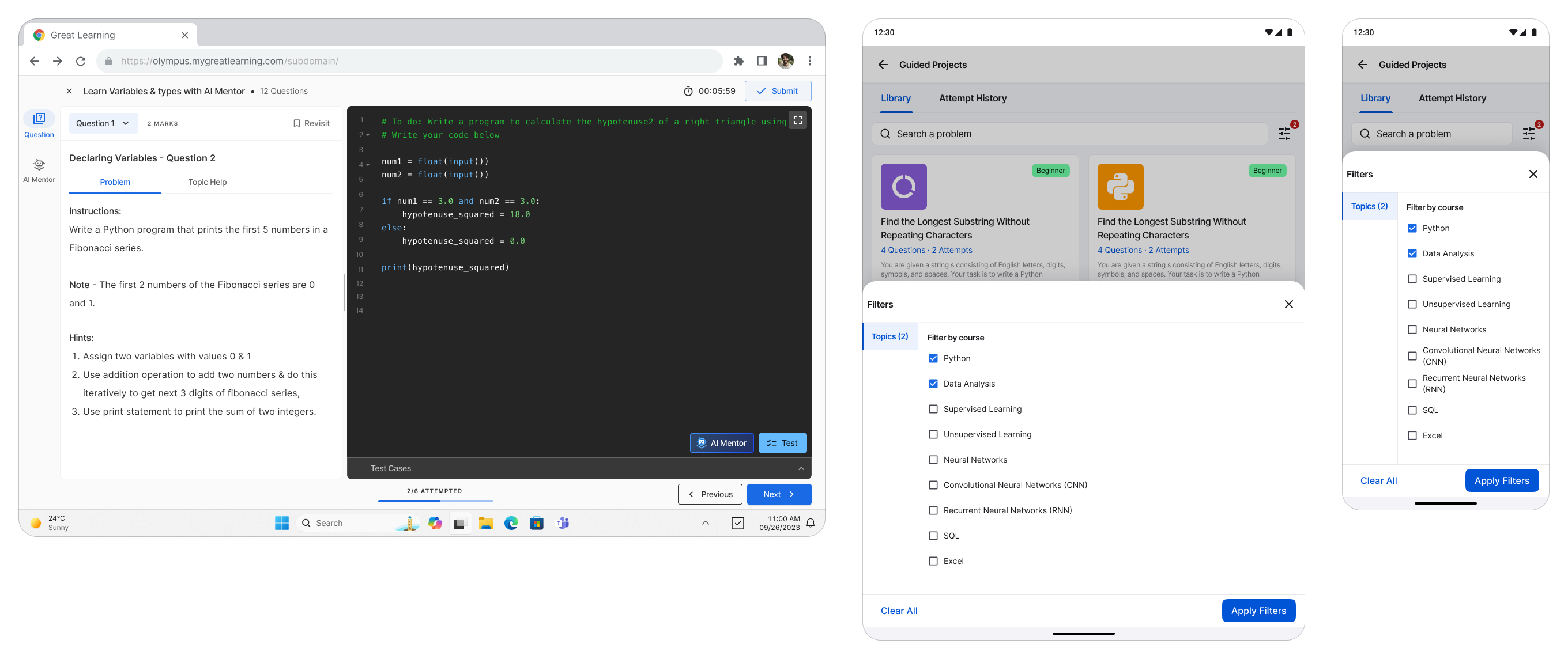
Task: Reload the browser page
Action: (x=80, y=61)
